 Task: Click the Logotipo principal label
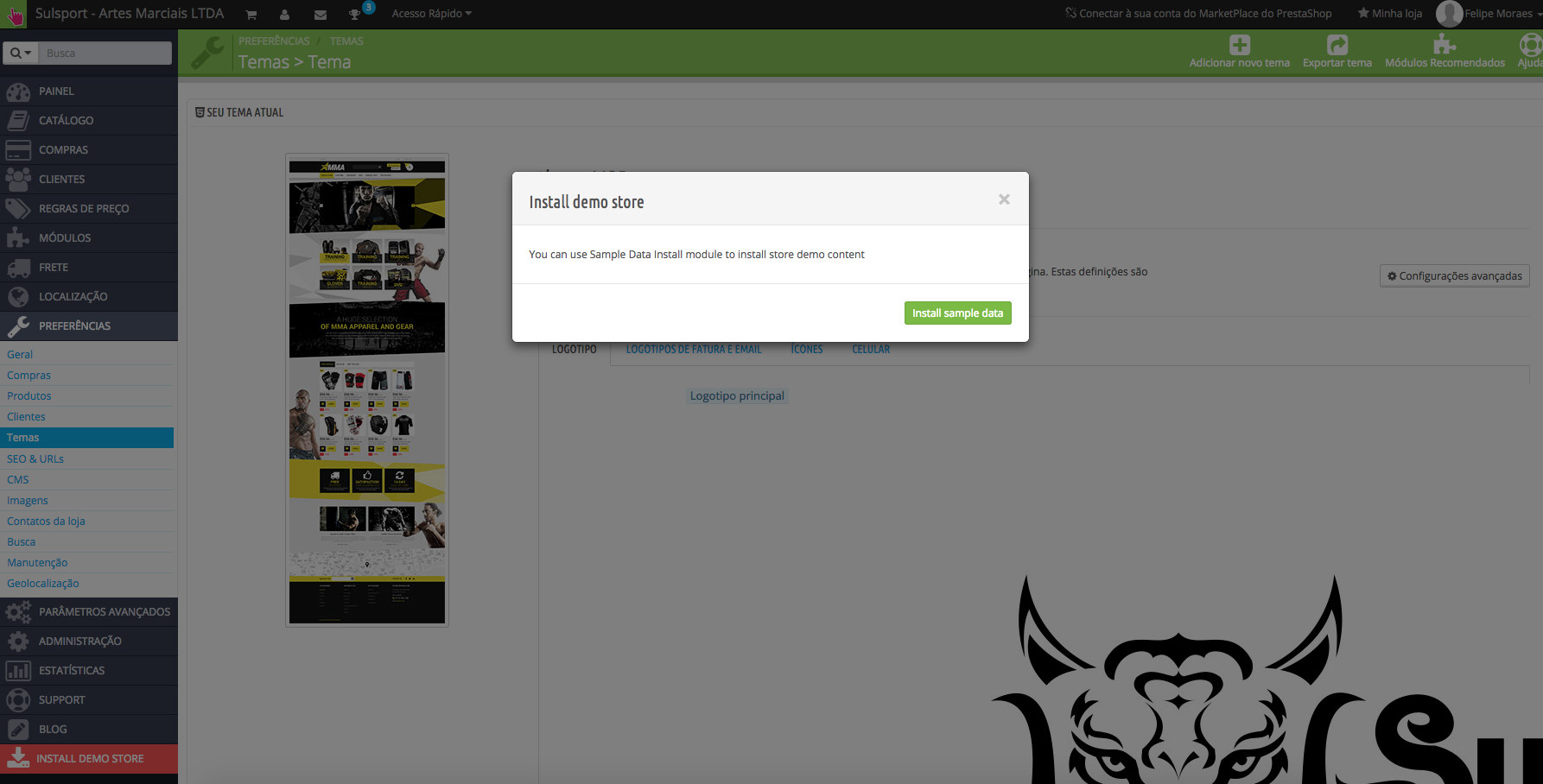737,396
